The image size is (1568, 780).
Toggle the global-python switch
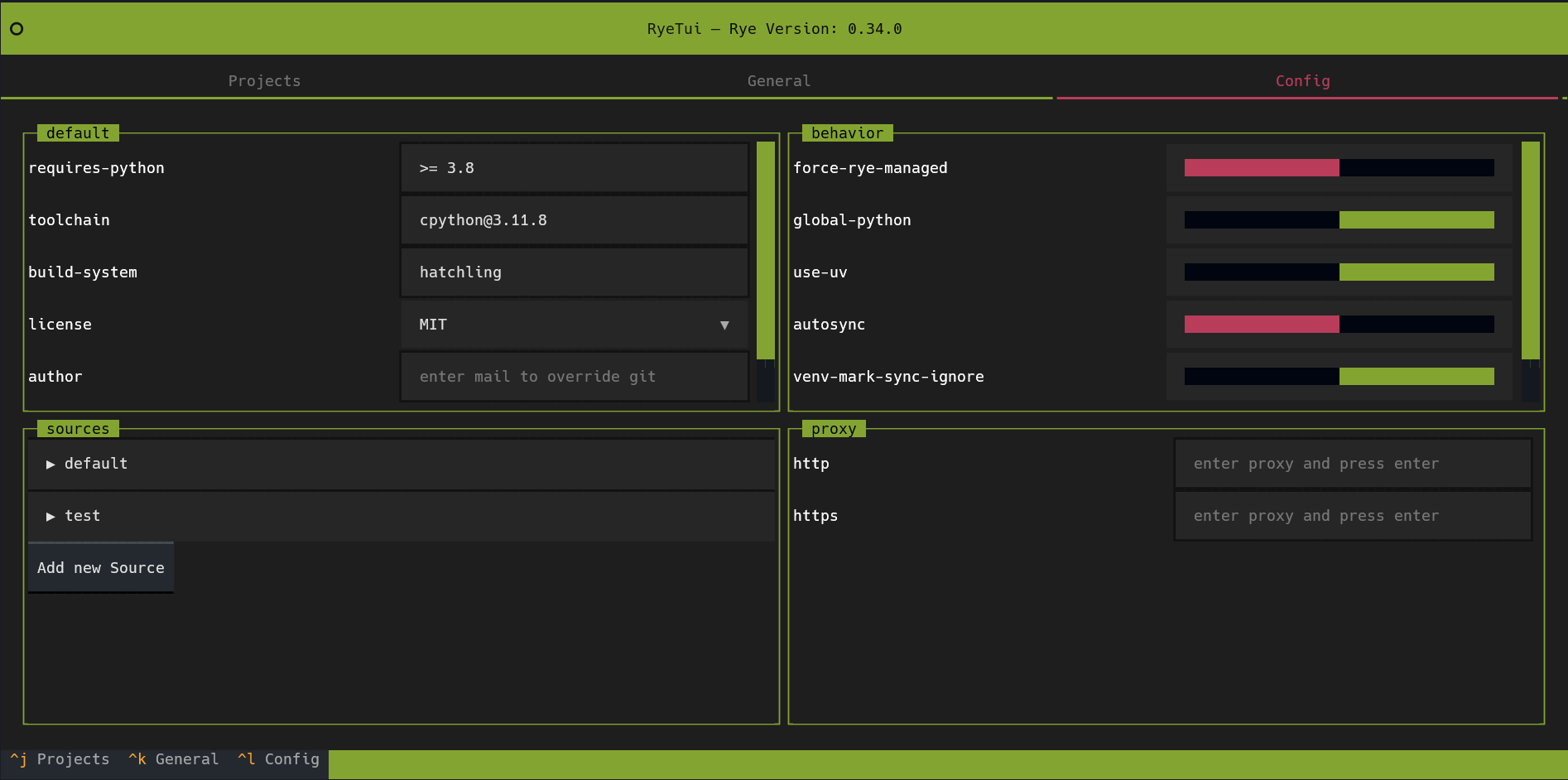coord(1339,220)
